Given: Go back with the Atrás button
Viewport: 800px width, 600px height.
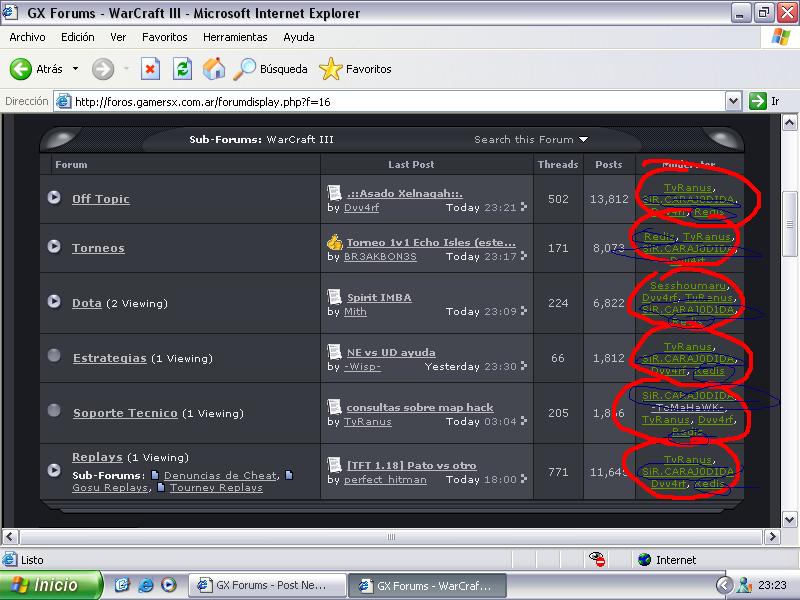Looking at the screenshot, I should 36,69.
